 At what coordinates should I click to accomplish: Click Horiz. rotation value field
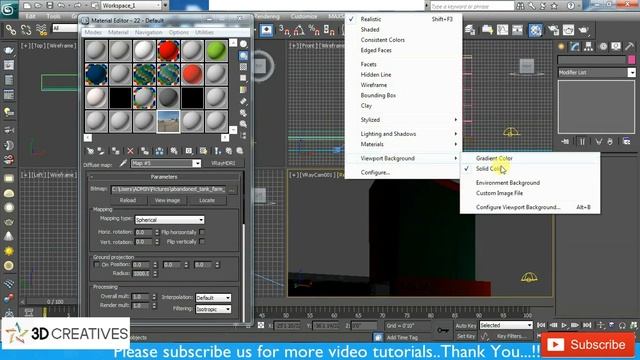point(143,232)
